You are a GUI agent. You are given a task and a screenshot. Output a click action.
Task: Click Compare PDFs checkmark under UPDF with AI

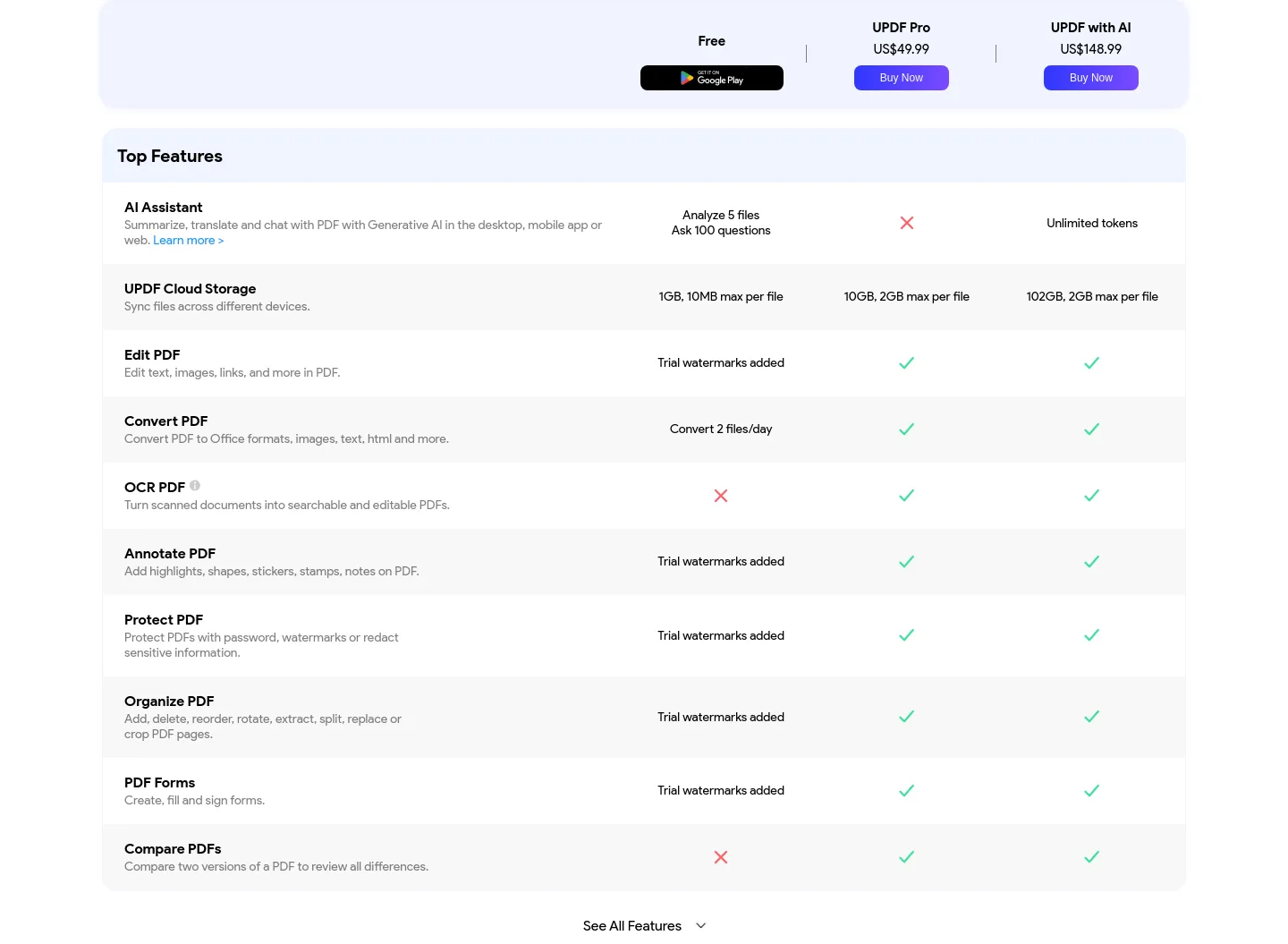coord(1092,856)
